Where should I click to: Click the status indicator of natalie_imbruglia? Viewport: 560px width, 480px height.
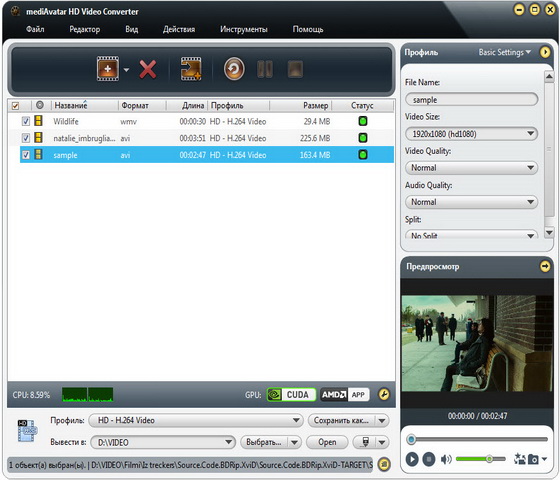(x=362, y=138)
